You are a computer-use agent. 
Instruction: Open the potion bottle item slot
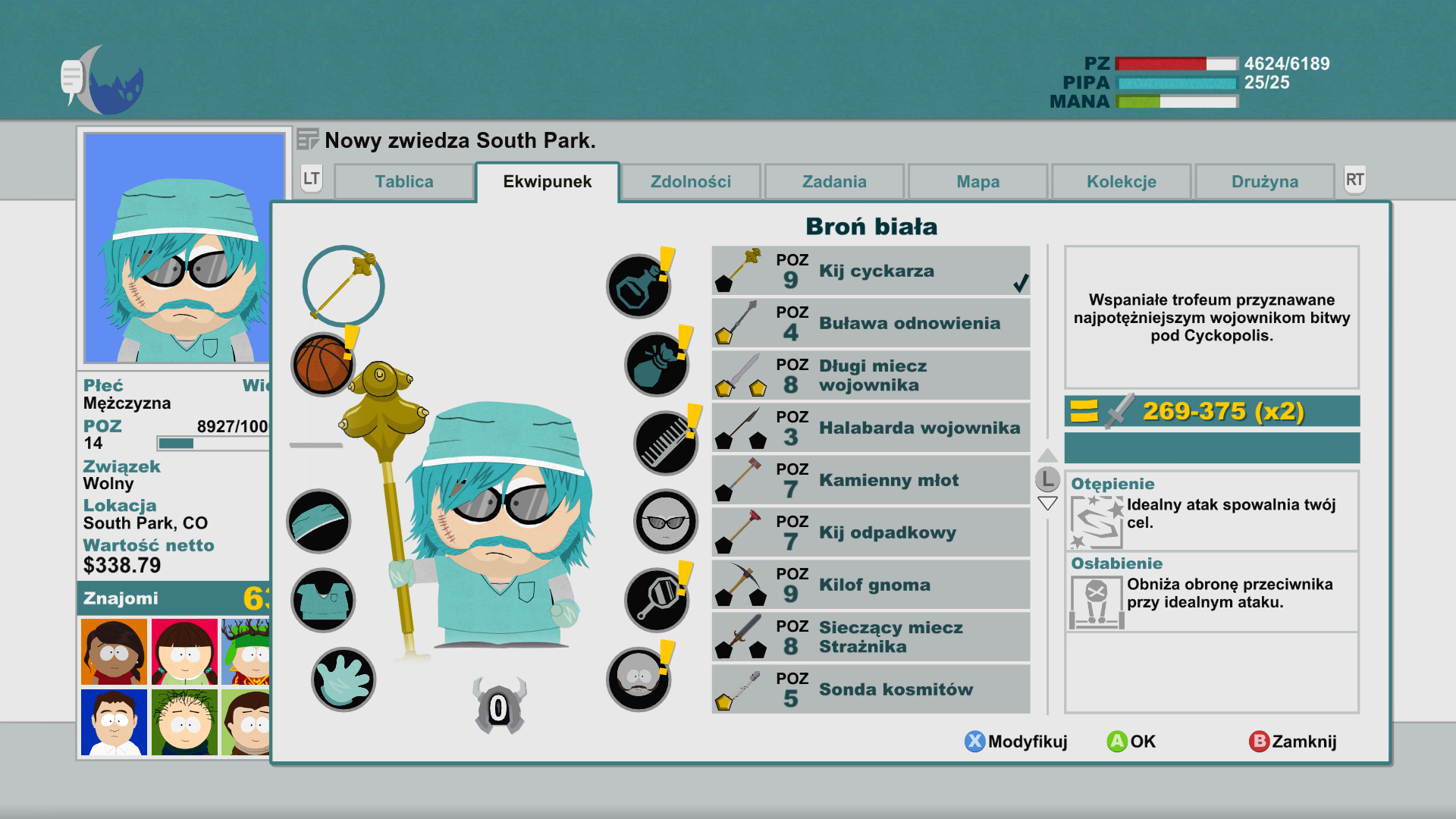(x=639, y=286)
